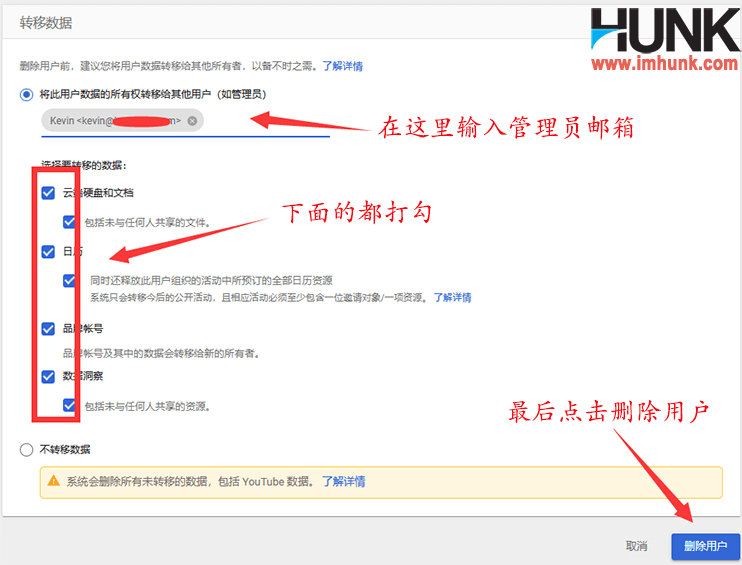Click the Kevin admin email input field

[185, 122]
